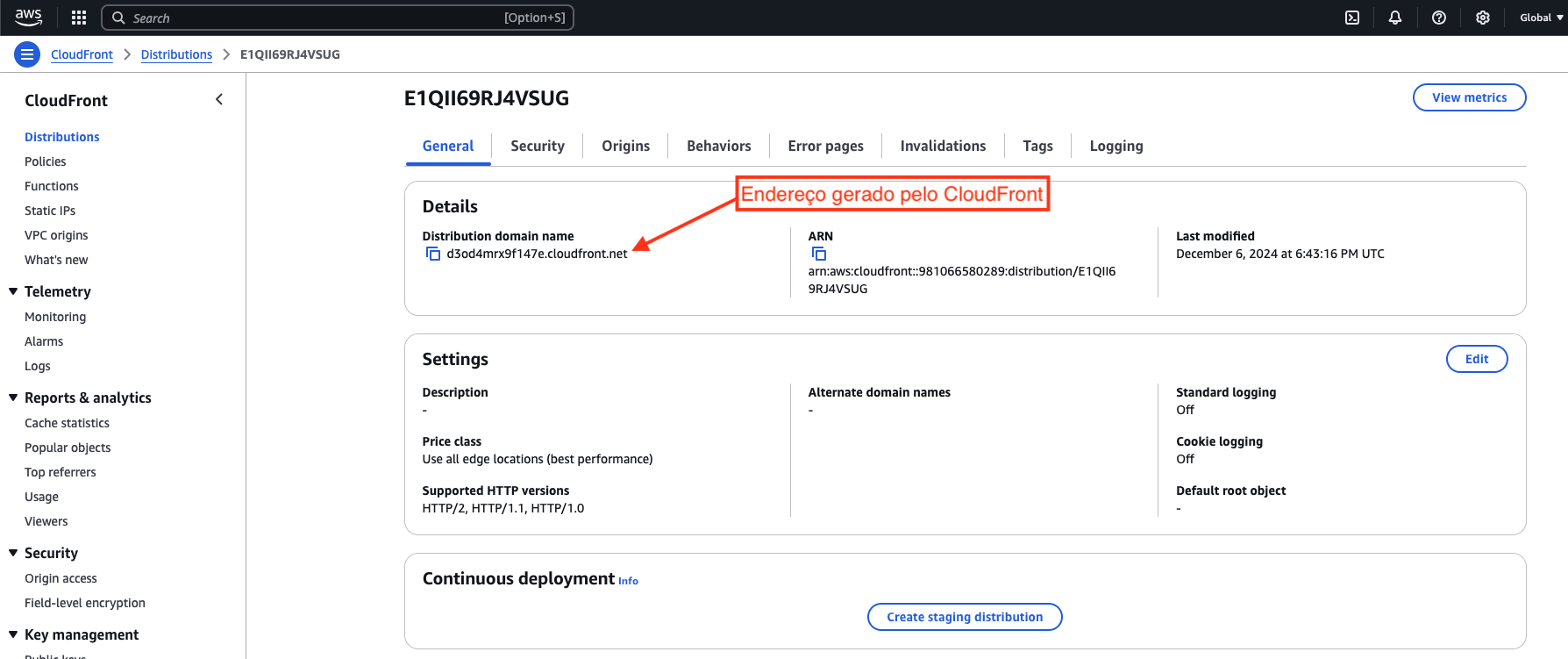The height and width of the screenshot is (659, 1568).
Task: Click the View metrics button
Action: tap(1469, 97)
